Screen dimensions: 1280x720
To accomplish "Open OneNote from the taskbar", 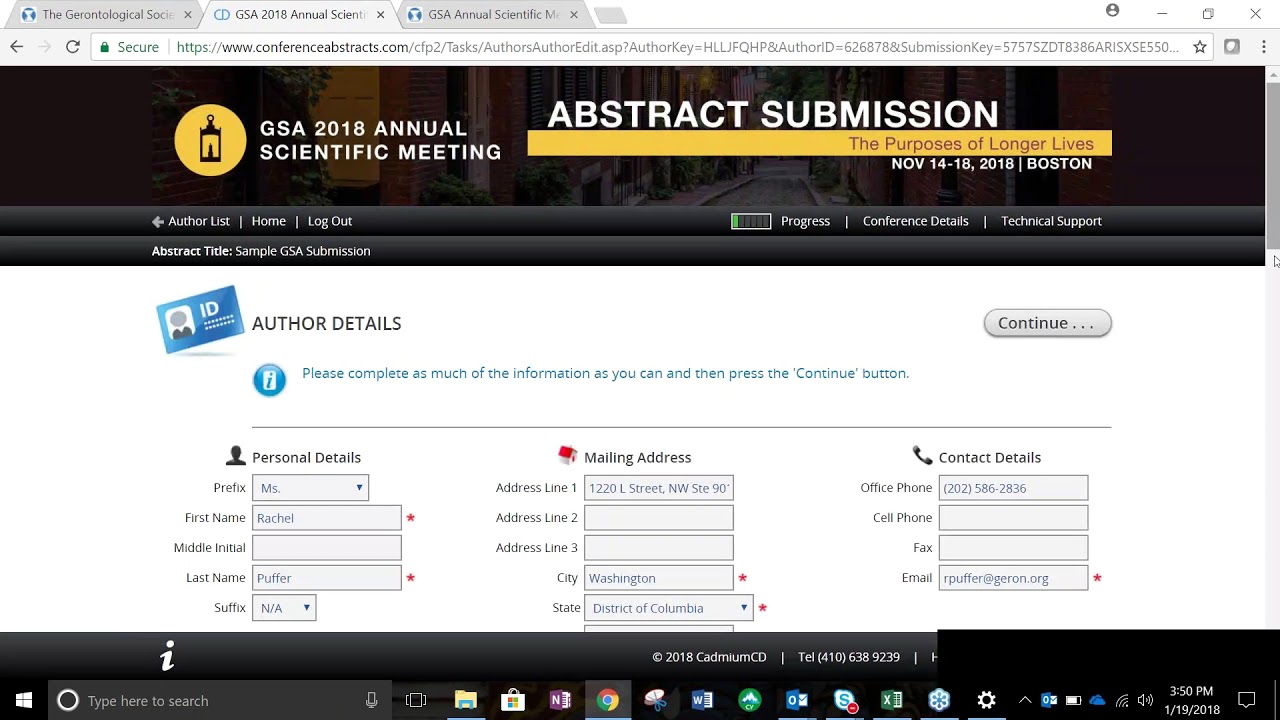I will pyautogui.click(x=560, y=700).
